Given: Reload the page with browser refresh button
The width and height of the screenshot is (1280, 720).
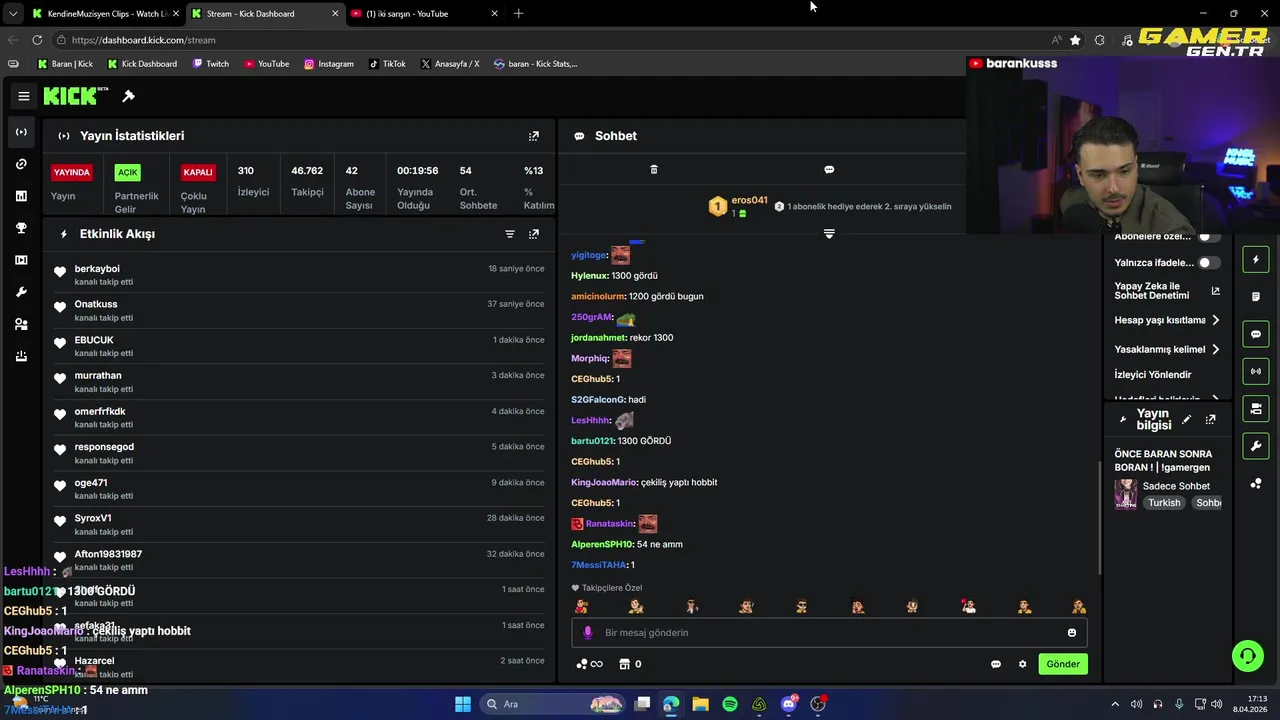Looking at the screenshot, I should (37, 40).
